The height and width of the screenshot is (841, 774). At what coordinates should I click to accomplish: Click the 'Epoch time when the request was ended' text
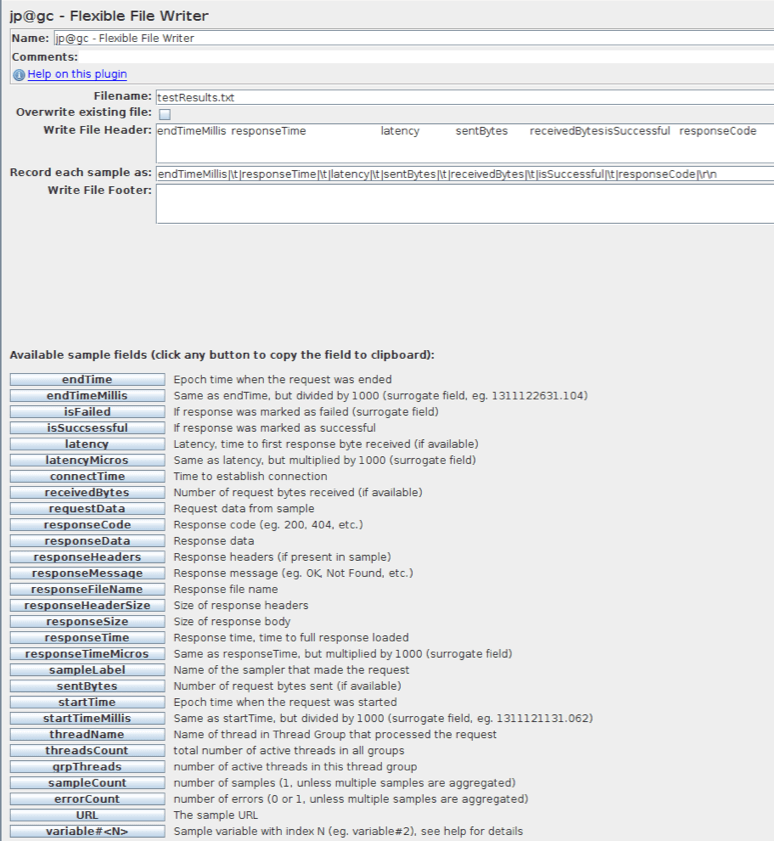(283, 379)
